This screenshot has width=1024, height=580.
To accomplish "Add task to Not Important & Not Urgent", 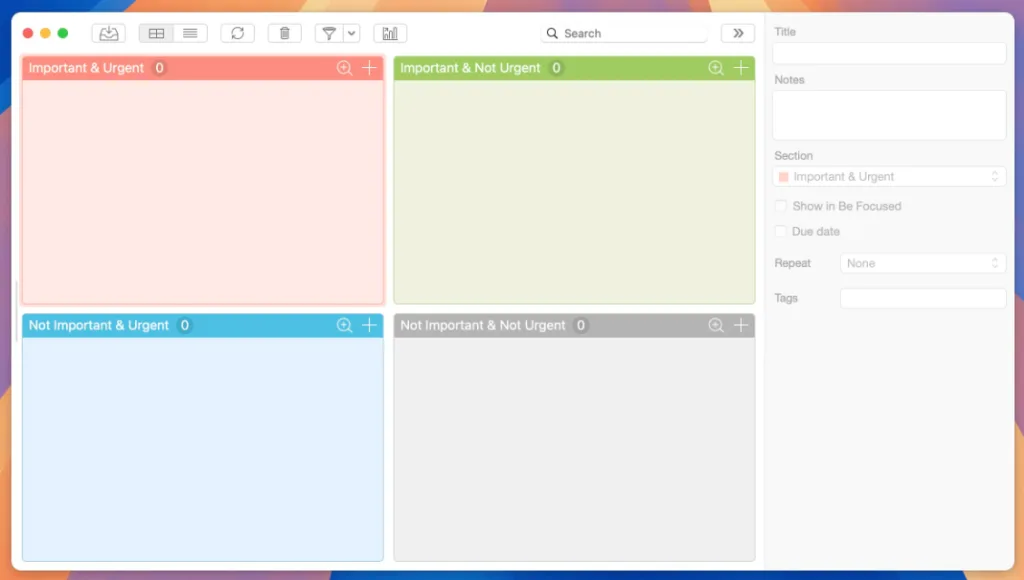I will (741, 325).
